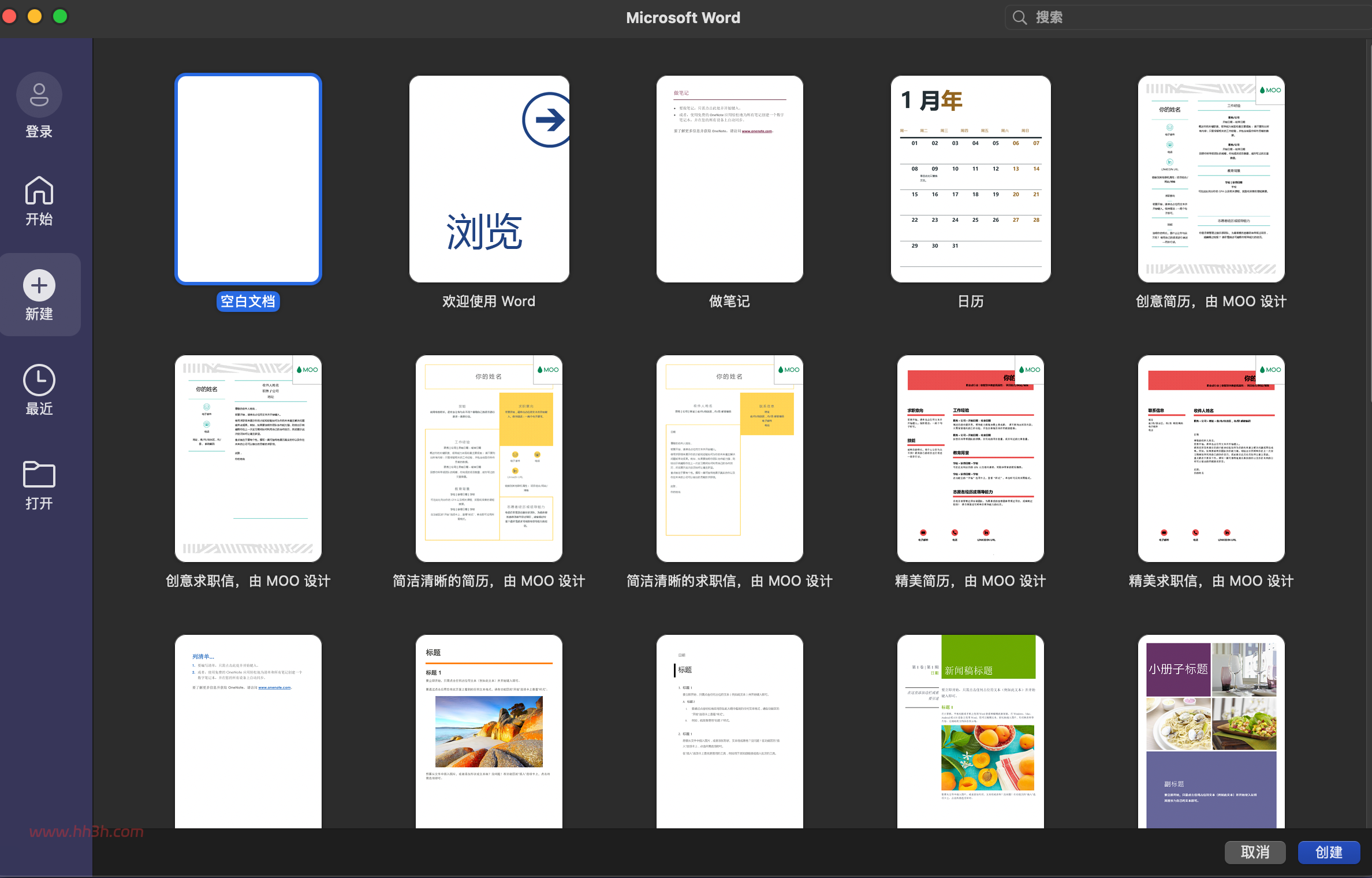Open the 最近 recent clock icon
Viewport: 1372px width, 878px height.
click(x=39, y=380)
